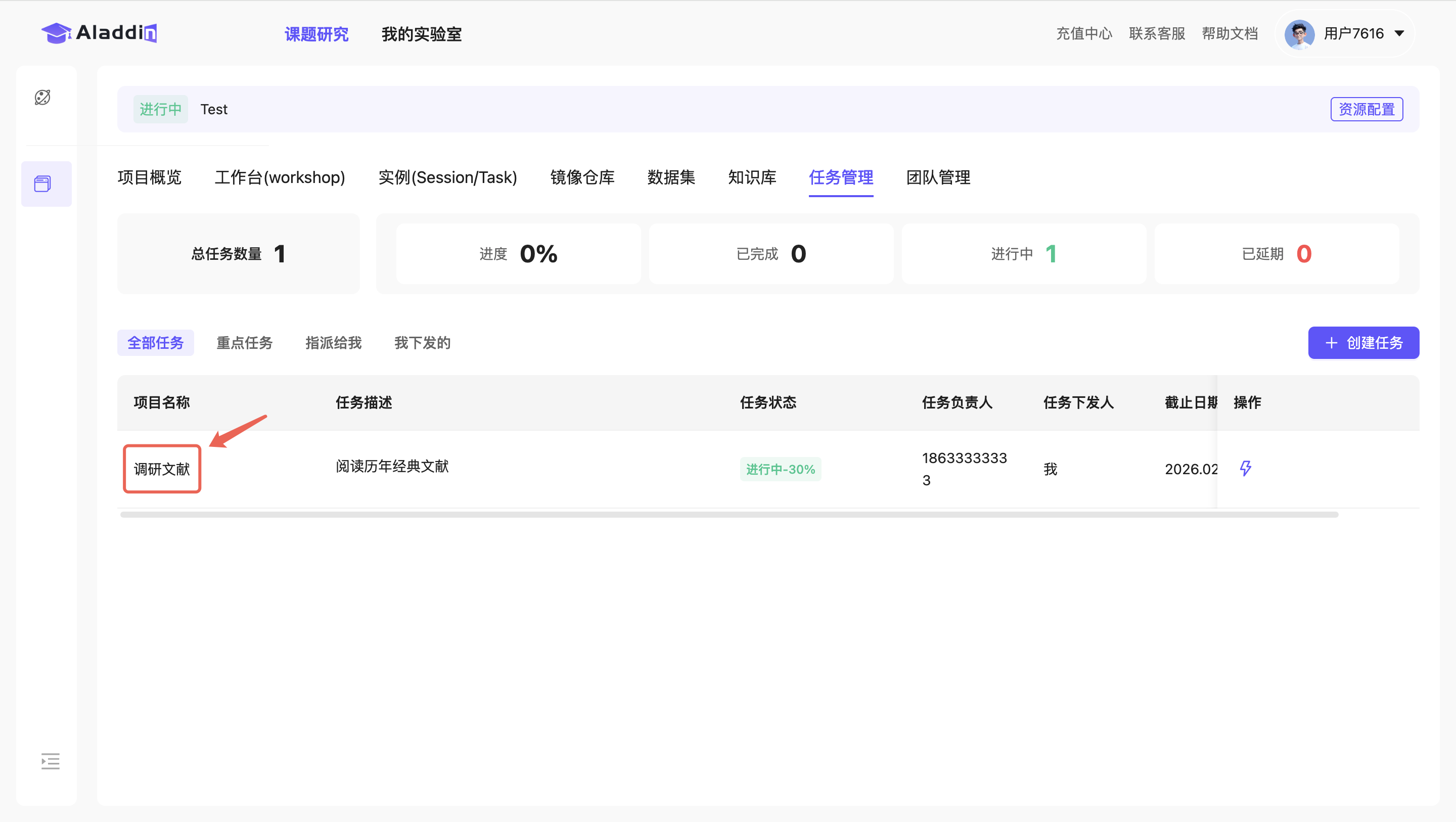Filter by 我下发的 tasks
Screen dimensions: 1456x822
(x=422, y=343)
